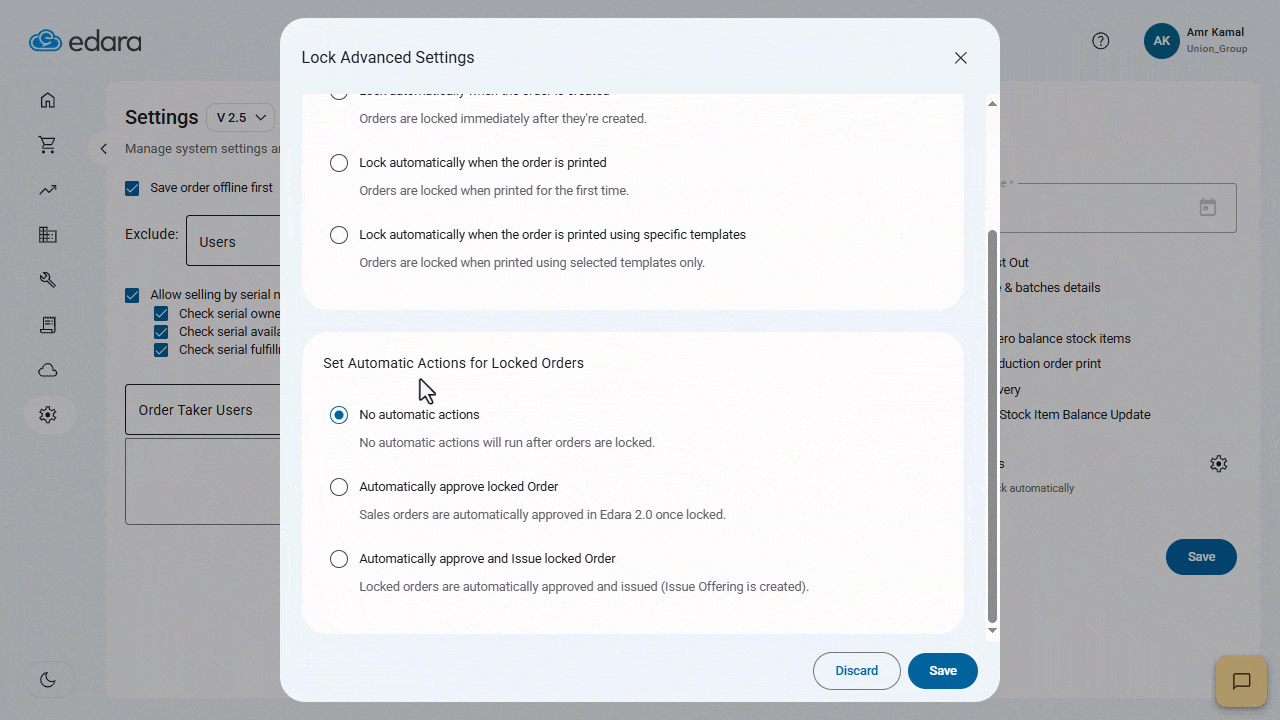Open the shopping cart sidebar icon

pos(47,145)
